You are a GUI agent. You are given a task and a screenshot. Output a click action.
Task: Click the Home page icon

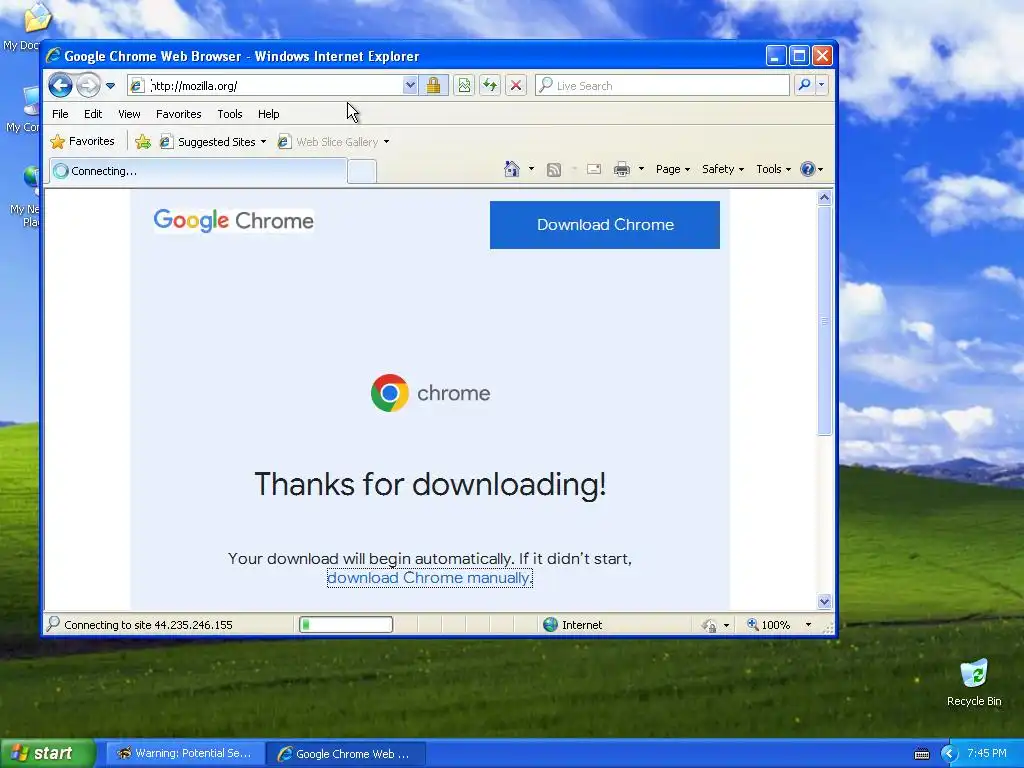(x=511, y=169)
